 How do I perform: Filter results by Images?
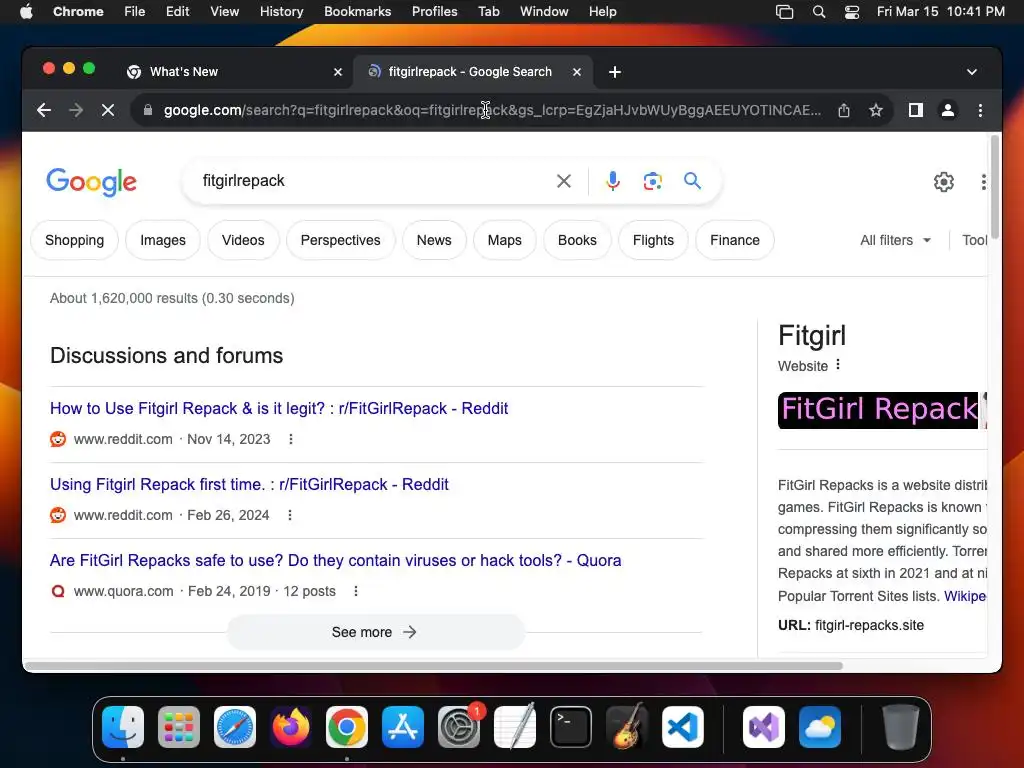click(x=163, y=240)
